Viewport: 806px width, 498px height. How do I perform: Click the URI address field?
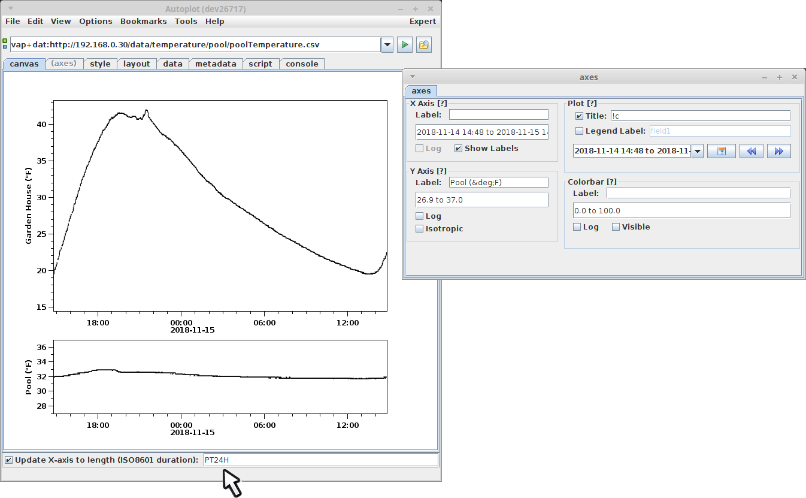pyautogui.click(x=195, y=45)
